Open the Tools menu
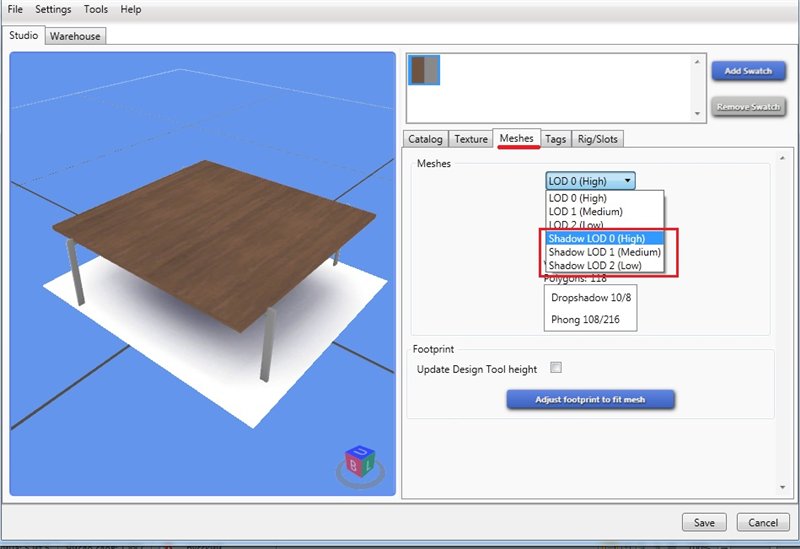Image resolution: width=800 pixels, height=549 pixels. coord(96,9)
